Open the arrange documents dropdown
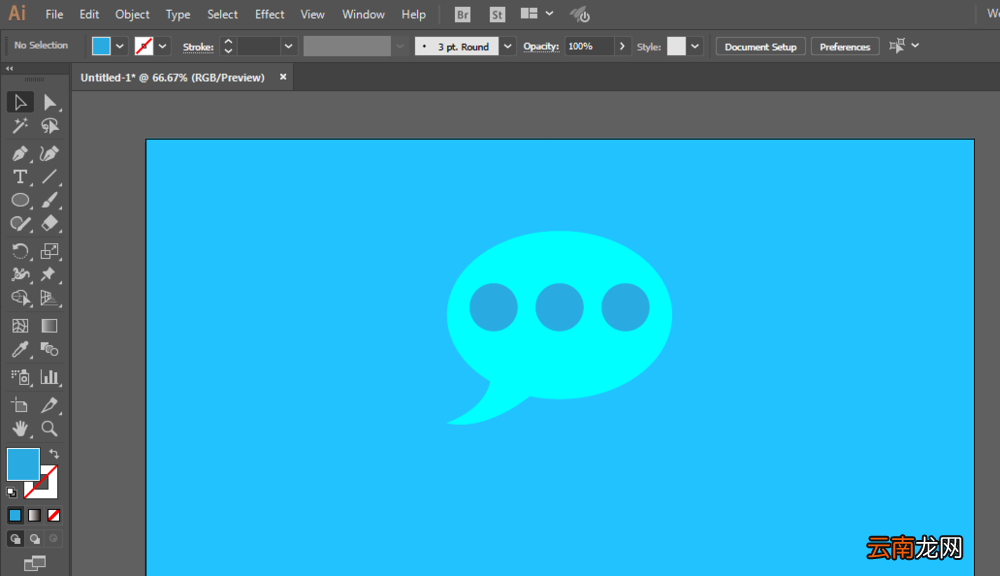1000x576 pixels. click(x=537, y=13)
